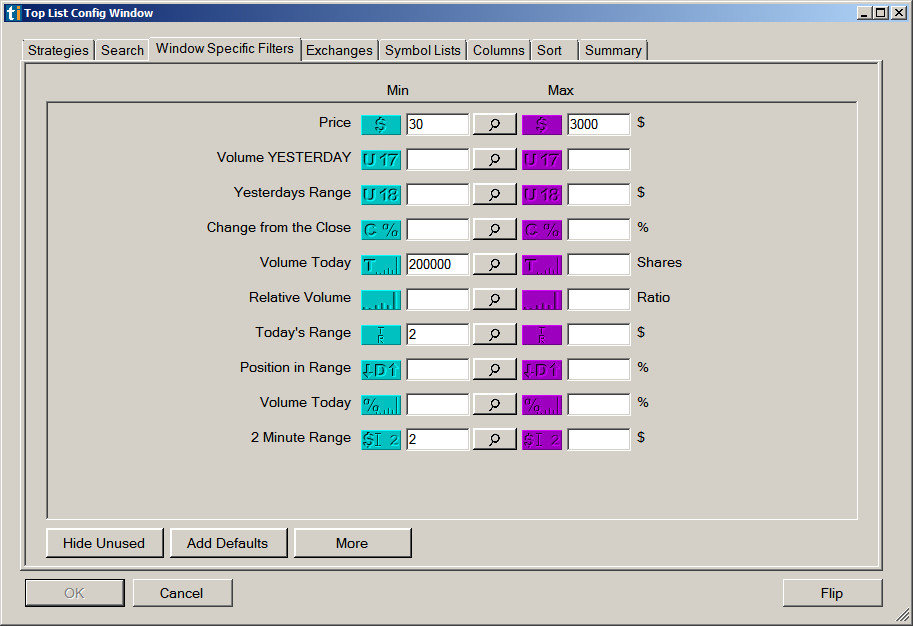Click the purple max Volume Today (Shares) icon
The image size is (913, 626).
542,264
